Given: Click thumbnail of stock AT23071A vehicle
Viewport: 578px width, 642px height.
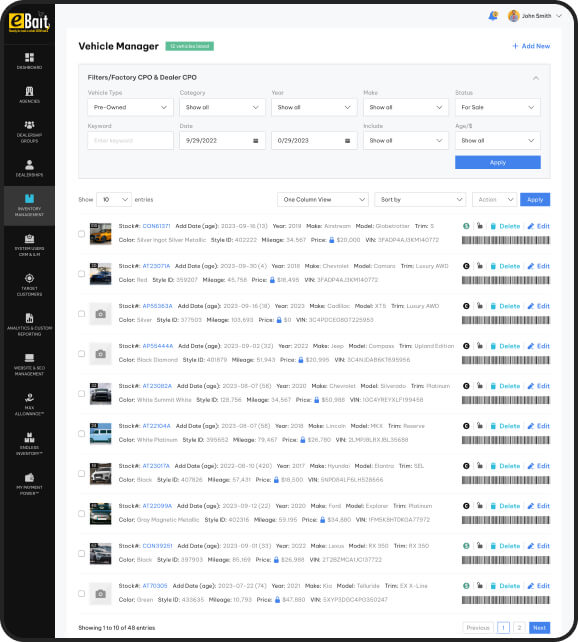Looking at the screenshot, I should point(100,274).
